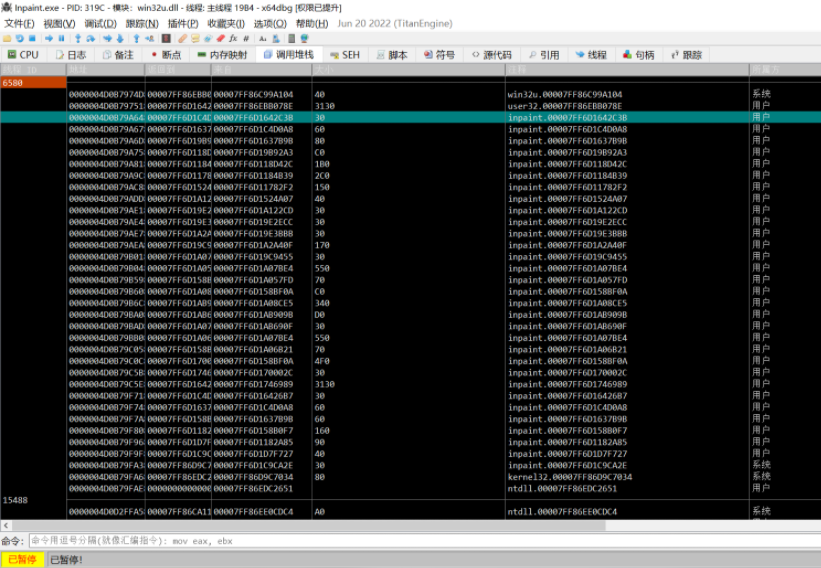Launch the Scylla plugin icon
Screen dimensions: 821x568
coord(166,38)
